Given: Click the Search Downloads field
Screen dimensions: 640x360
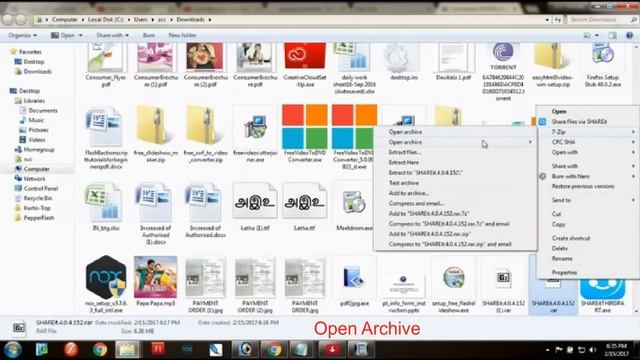Looking at the screenshot, I should (x=602, y=20).
